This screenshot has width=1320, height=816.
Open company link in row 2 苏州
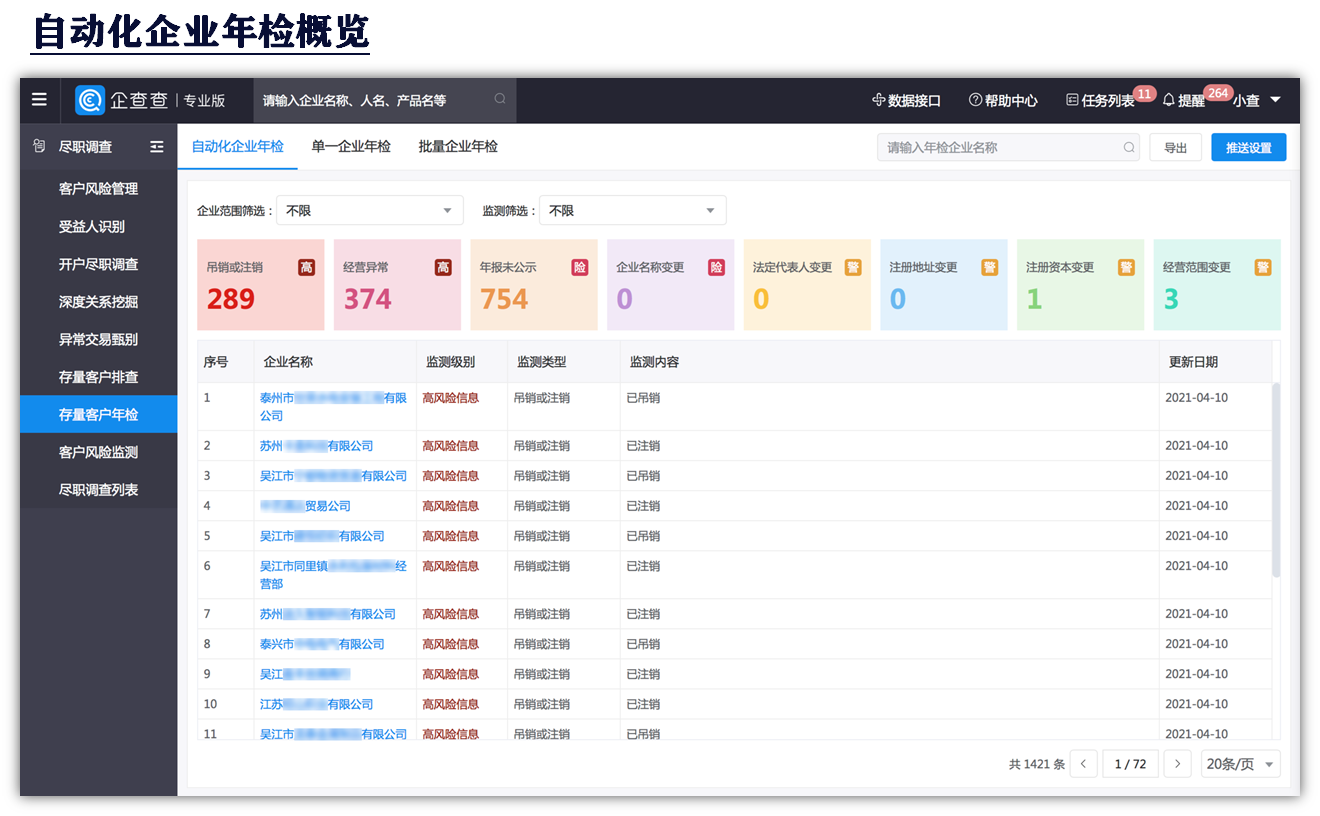316,446
